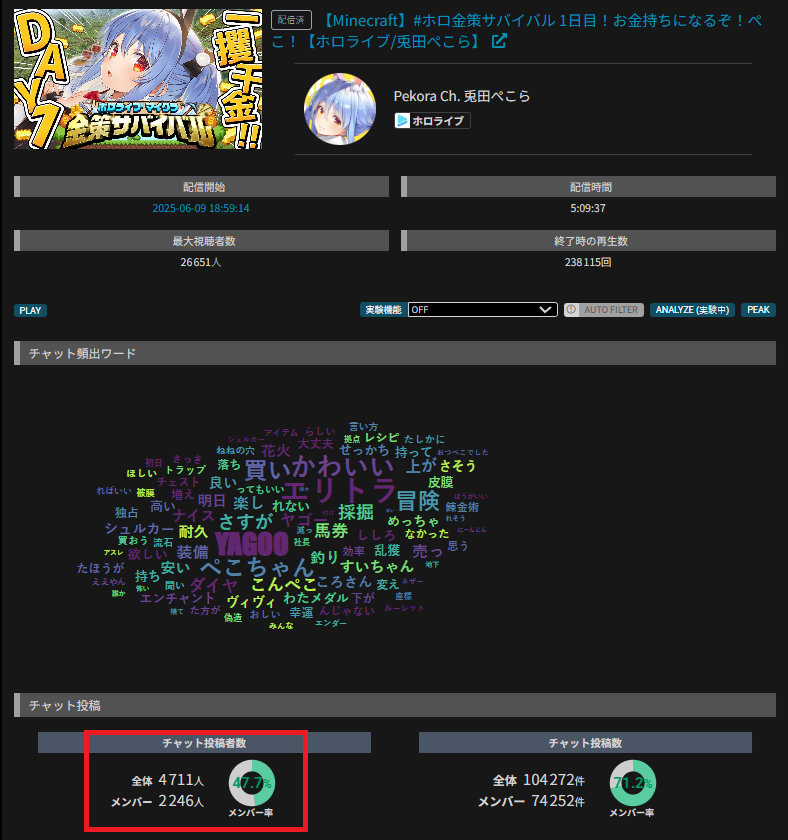Click the word 花火 in word cloud
This screenshot has width=788, height=840.
pyautogui.click(x=275, y=451)
